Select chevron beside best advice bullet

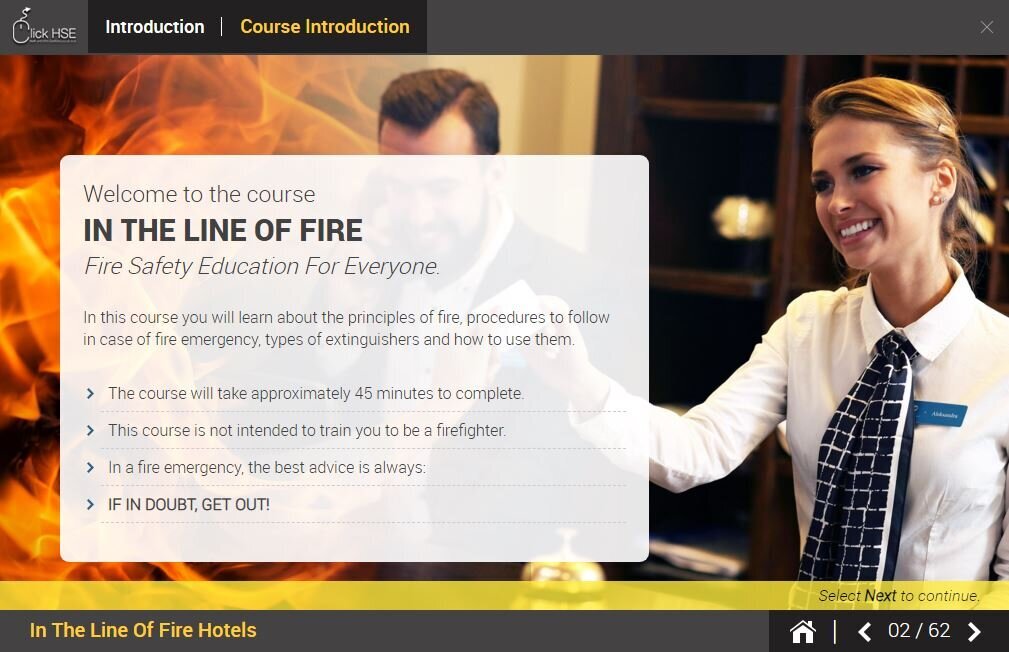tap(90, 467)
